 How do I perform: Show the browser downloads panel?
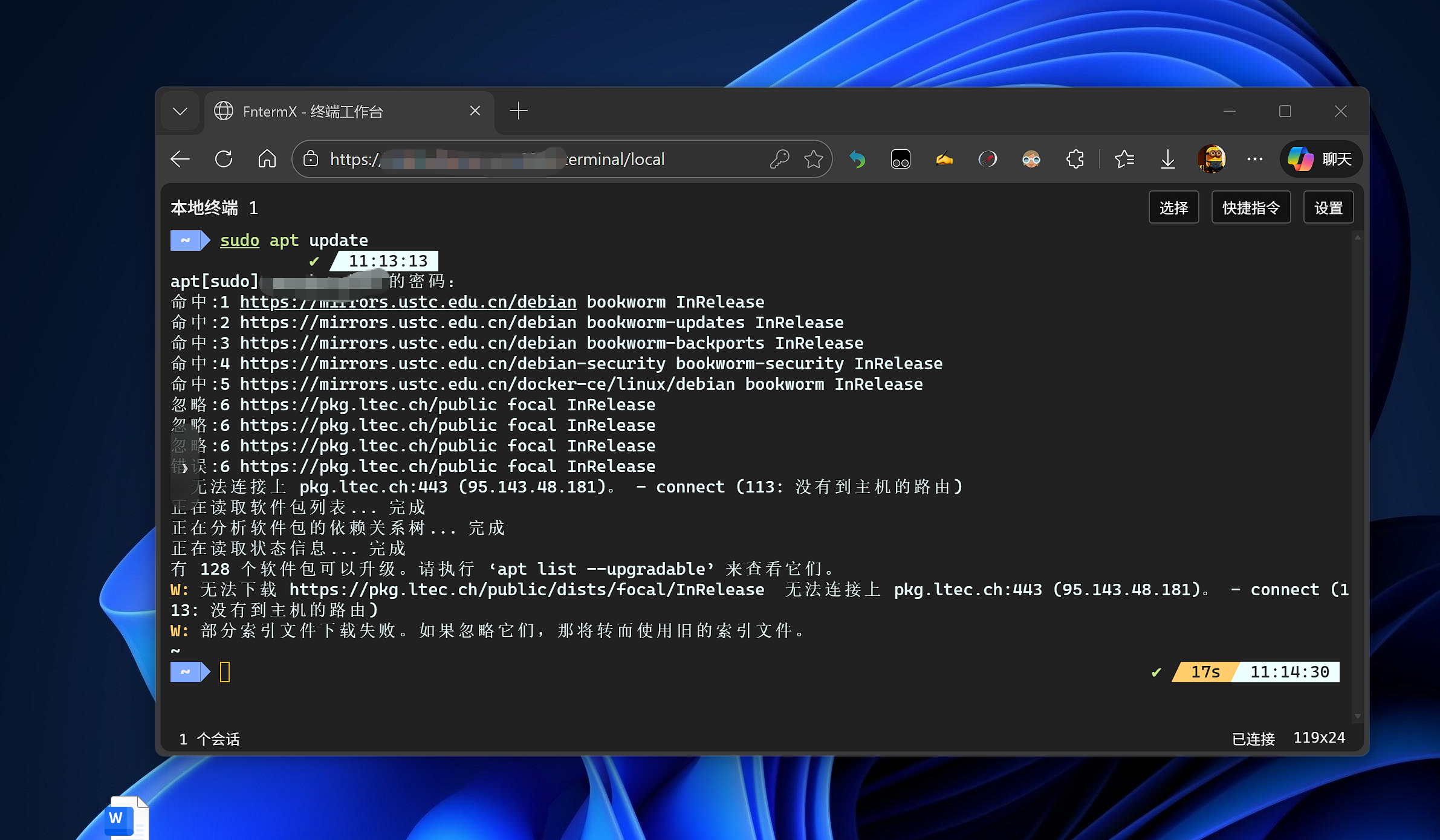[x=1167, y=160]
